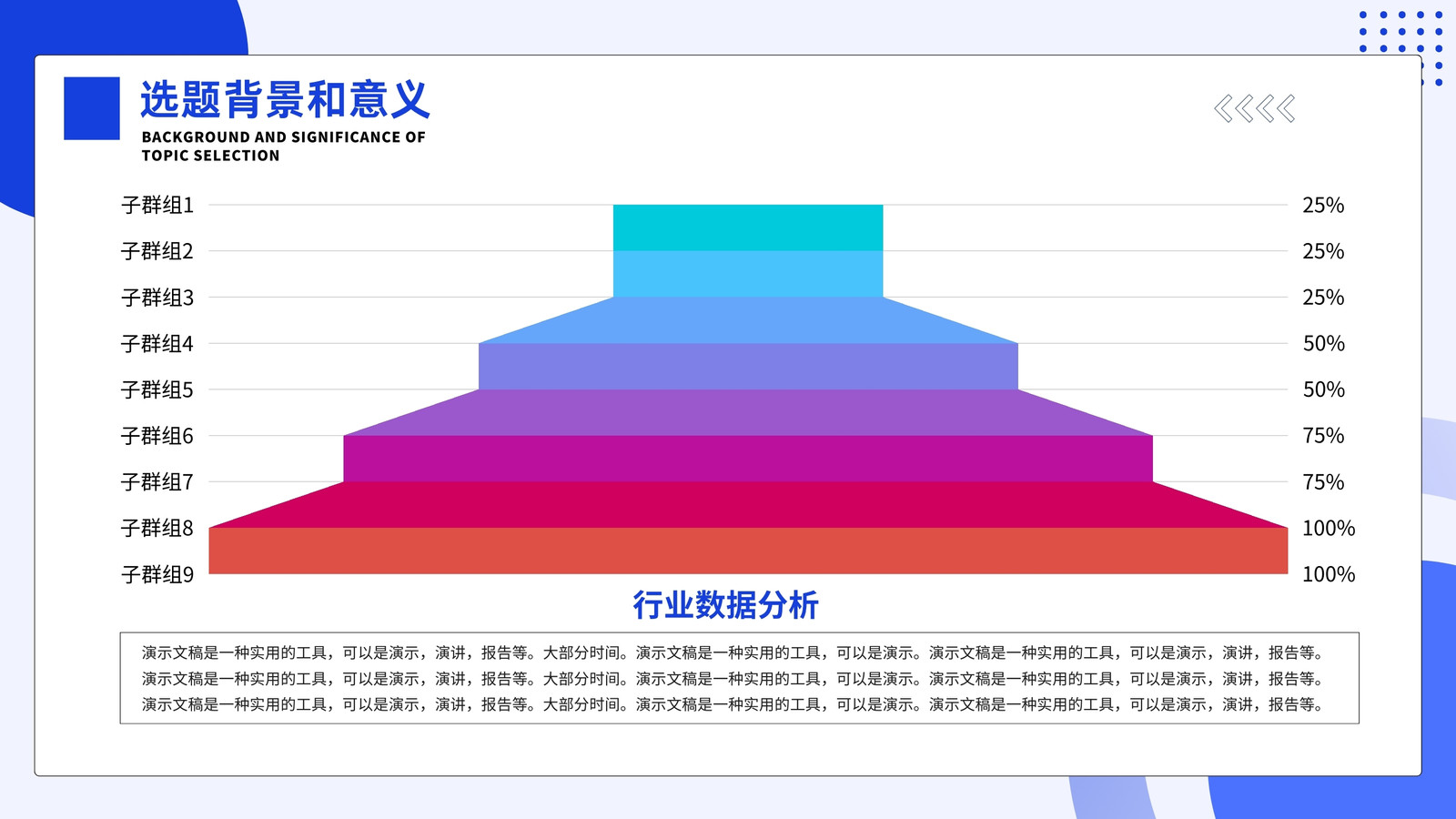Image resolution: width=1456 pixels, height=819 pixels.
Task: Click the 25% value in the 子群组1 row
Action: pos(1323,206)
